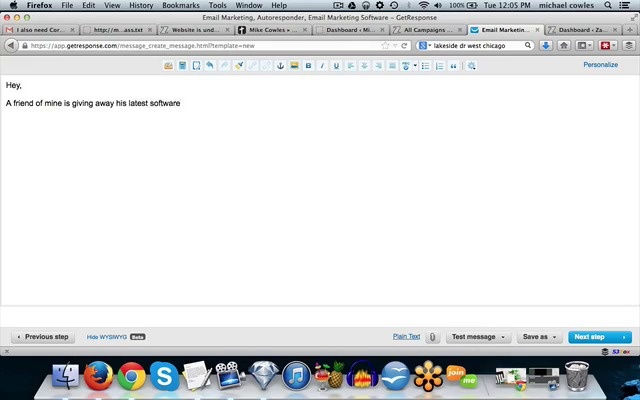Image resolution: width=640 pixels, height=400 pixels.
Task: Open the URL history dropdown arrow
Action: [395, 46]
